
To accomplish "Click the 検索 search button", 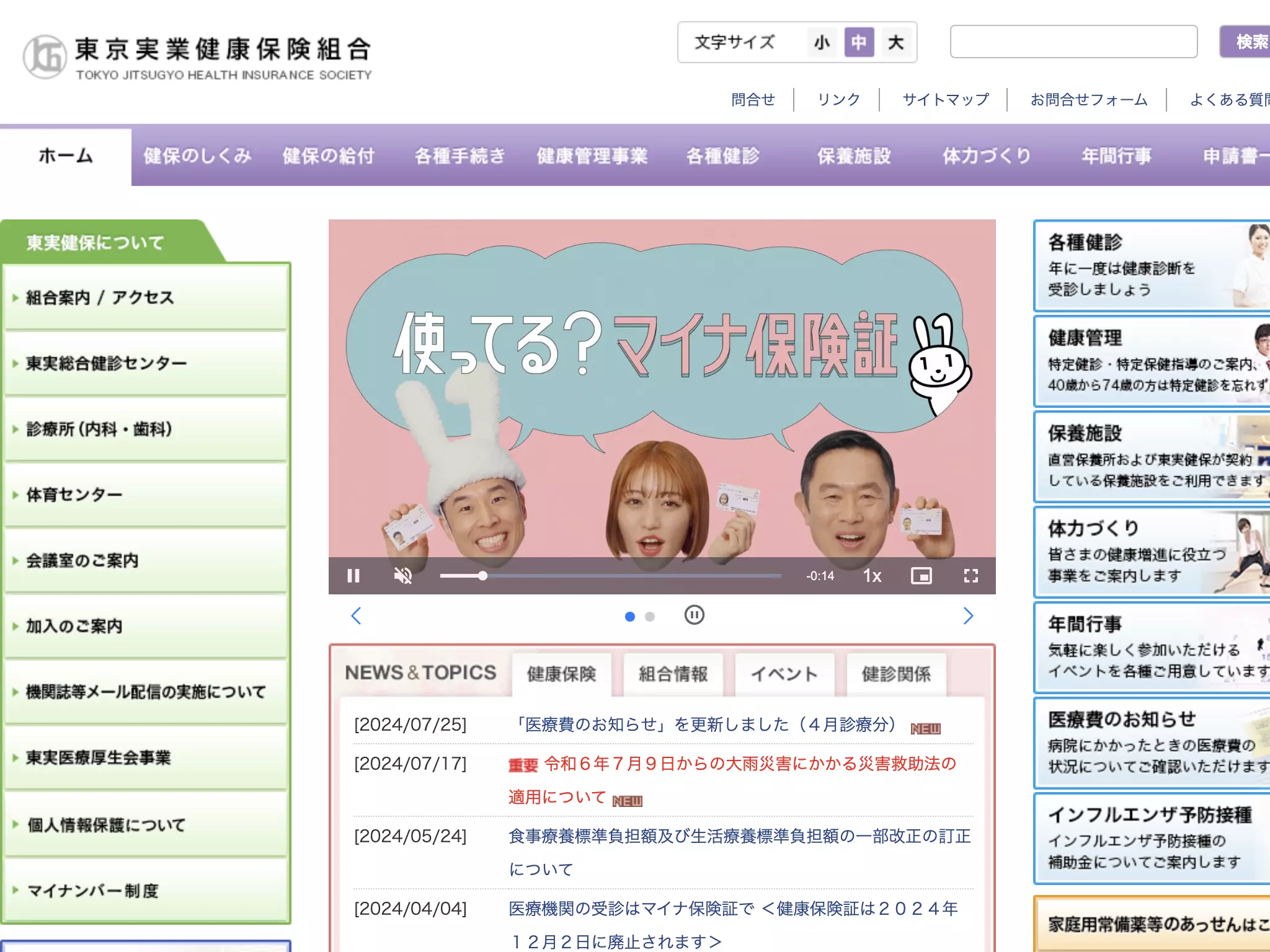I will [x=1245, y=42].
